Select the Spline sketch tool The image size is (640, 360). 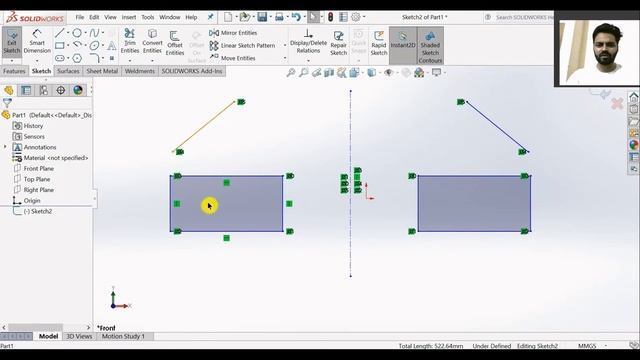[x=94, y=33]
